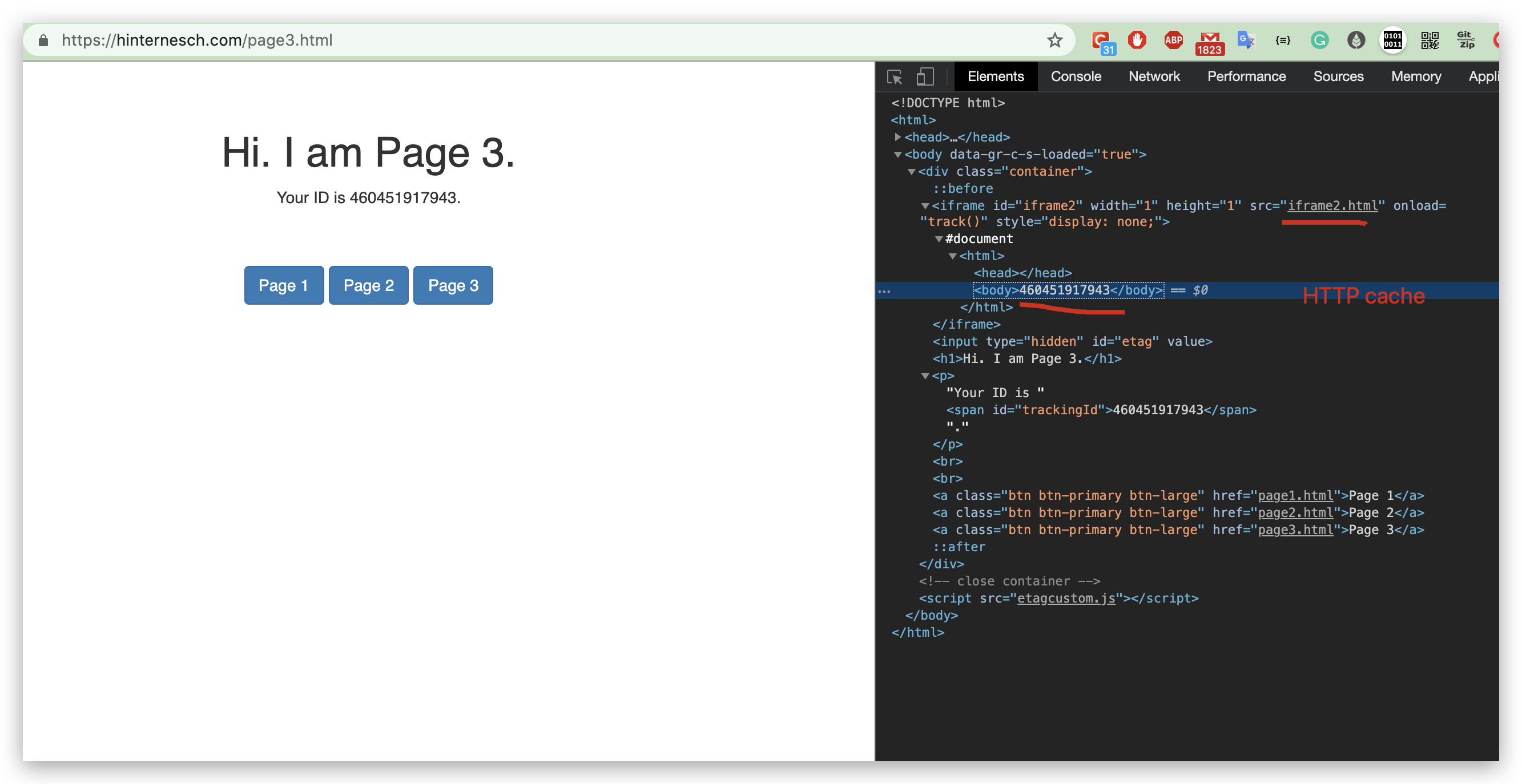Image resolution: width=1522 pixels, height=784 pixels.
Task: Select the DOCTYPE html line
Action: (948, 103)
